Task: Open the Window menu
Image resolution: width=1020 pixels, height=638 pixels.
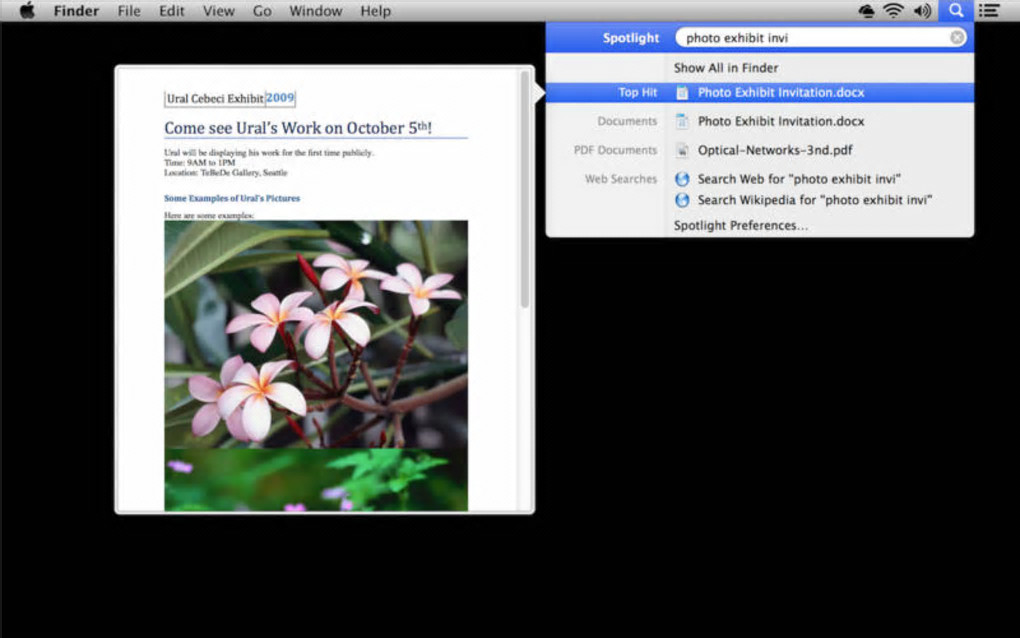Action: 315,11
